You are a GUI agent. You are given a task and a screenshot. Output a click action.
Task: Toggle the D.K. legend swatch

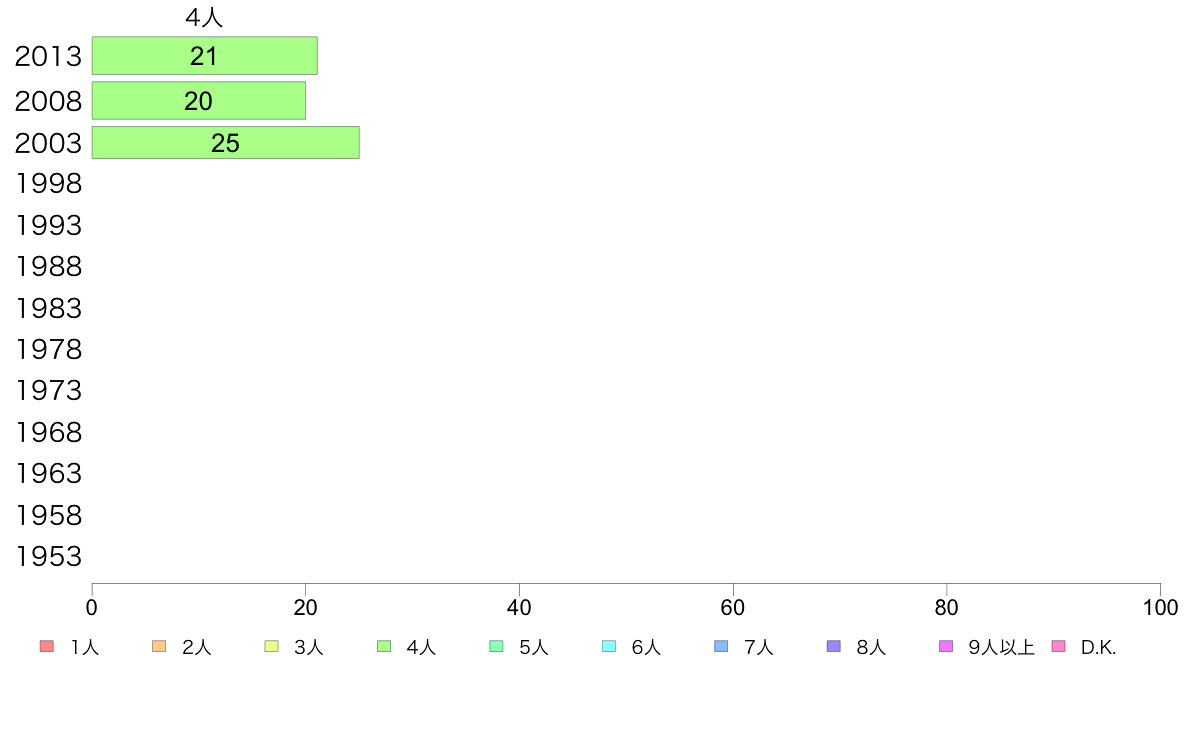1058,646
